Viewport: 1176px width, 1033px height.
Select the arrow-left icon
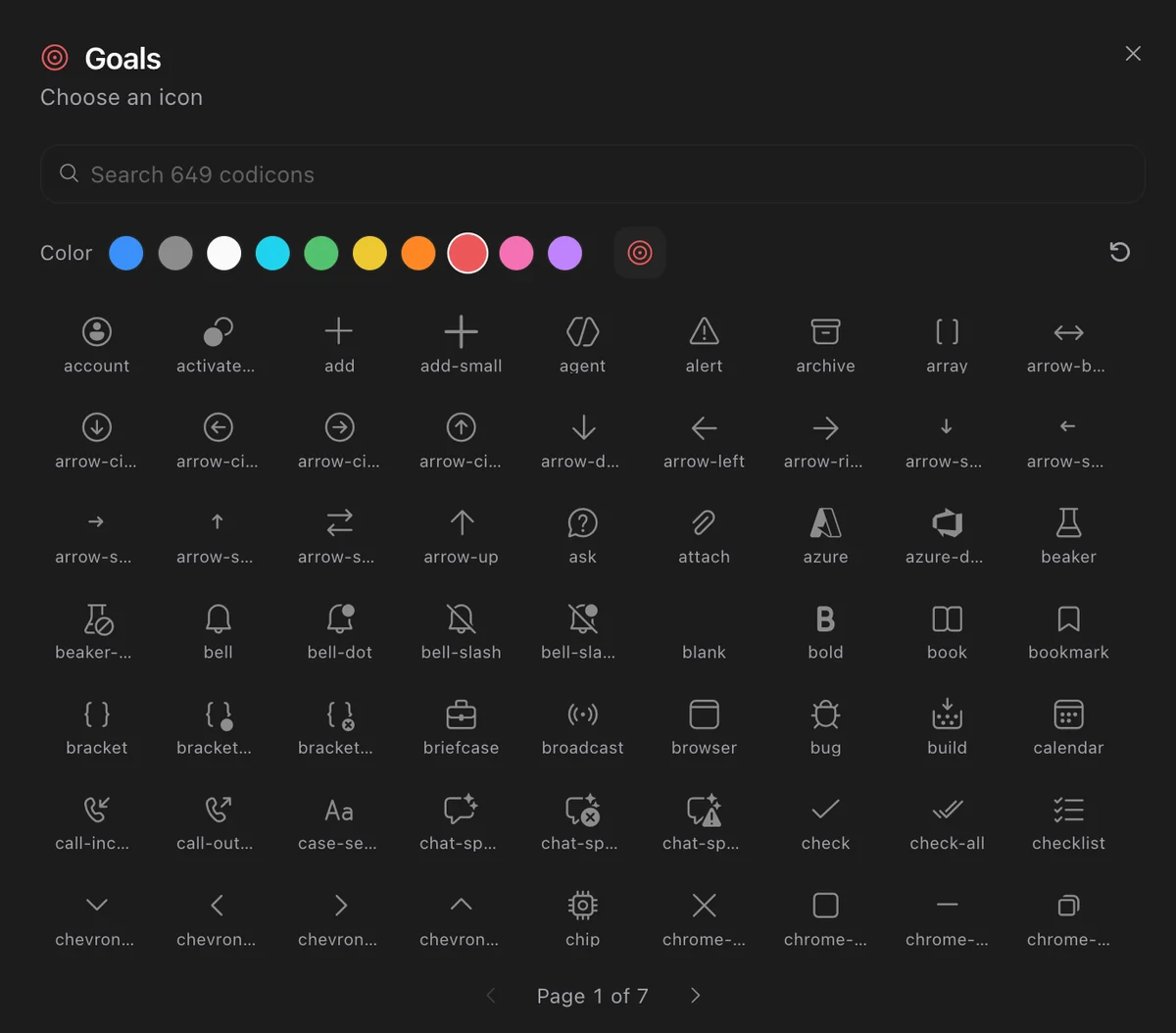click(x=704, y=441)
